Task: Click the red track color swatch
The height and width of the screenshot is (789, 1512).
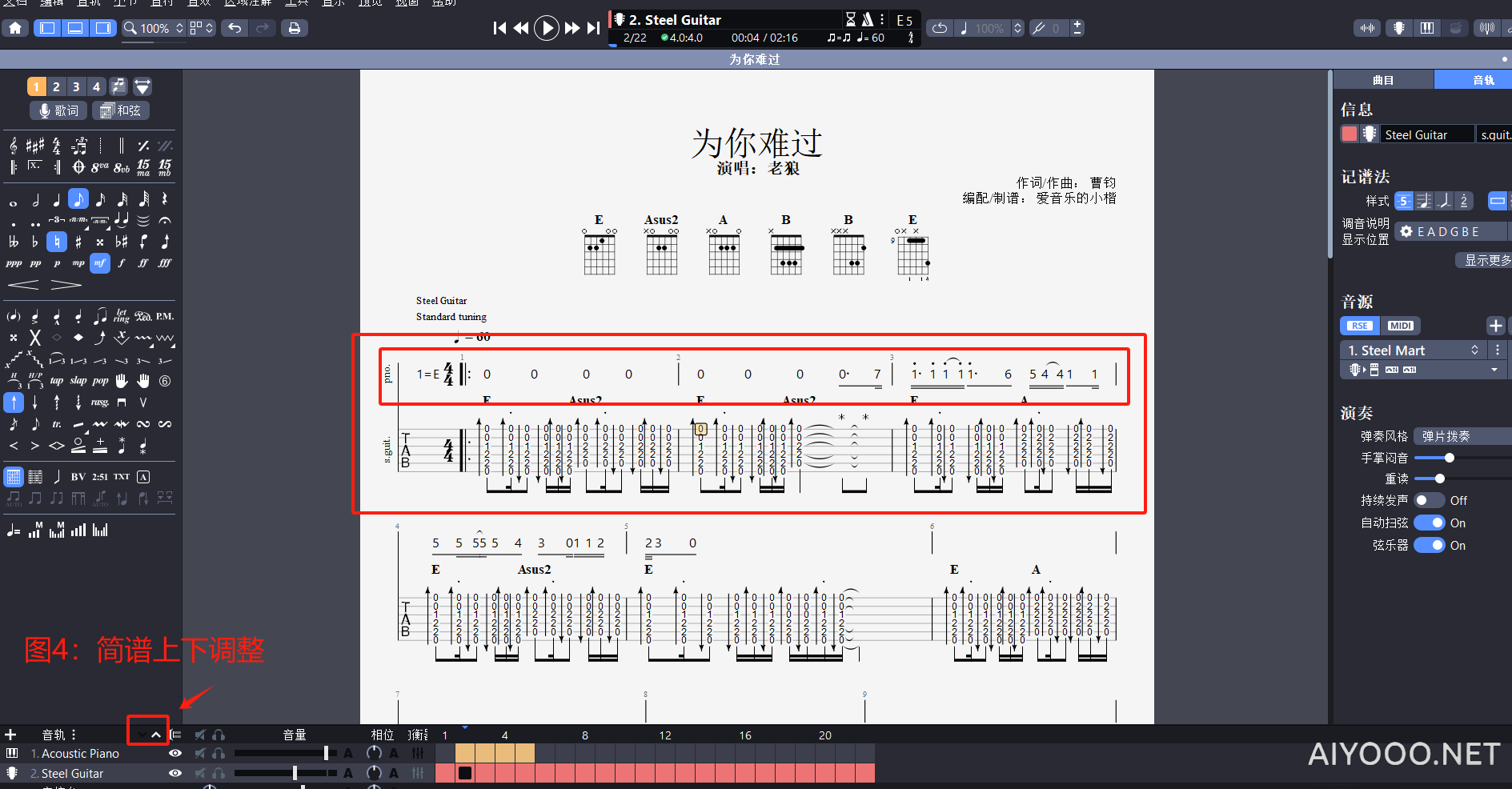Action: (x=1350, y=134)
